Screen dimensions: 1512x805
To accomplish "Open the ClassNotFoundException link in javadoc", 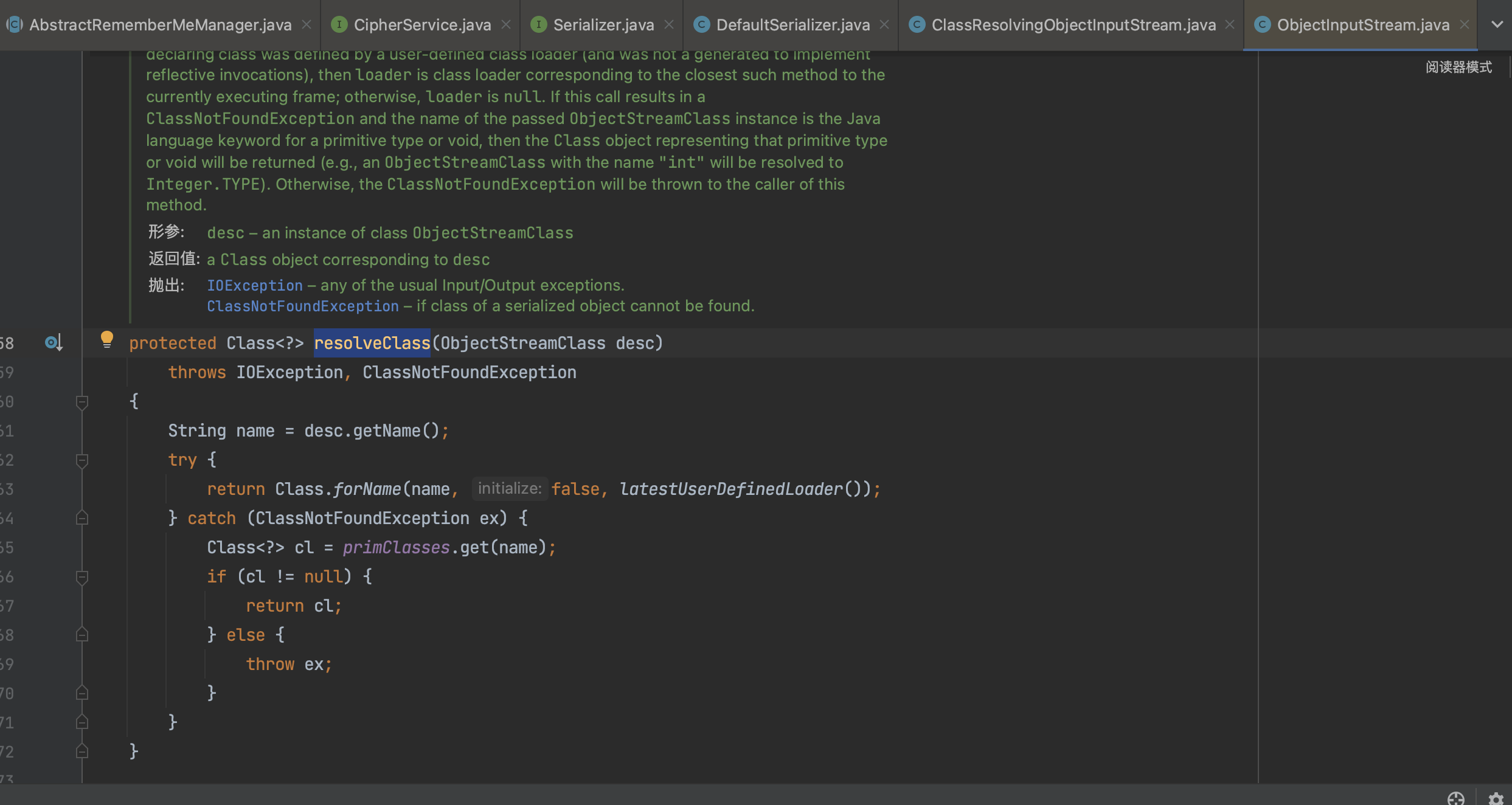I will [x=303, y=306].
